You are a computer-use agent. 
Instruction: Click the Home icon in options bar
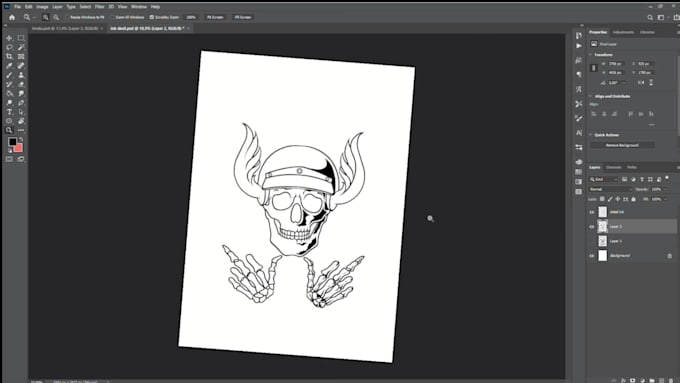12,17
